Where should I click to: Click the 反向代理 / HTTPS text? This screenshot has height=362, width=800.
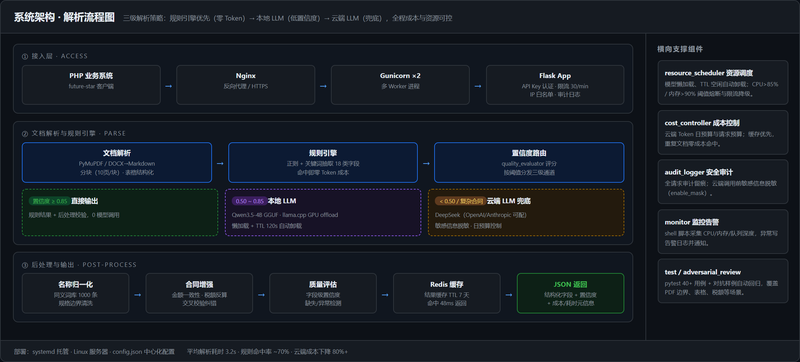tap(246, 86)
